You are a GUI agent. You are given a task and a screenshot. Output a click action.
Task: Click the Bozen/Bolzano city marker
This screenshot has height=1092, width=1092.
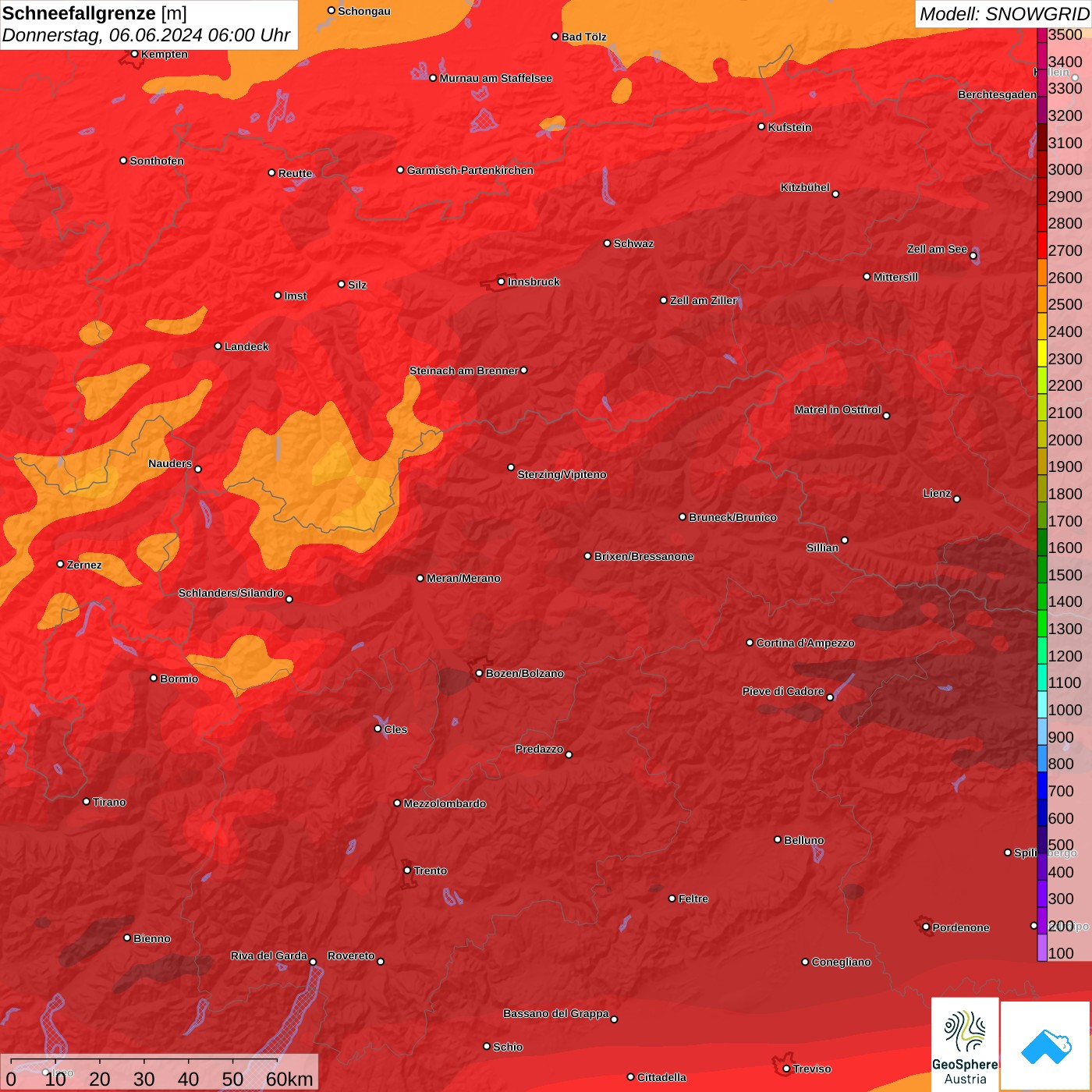479,673
